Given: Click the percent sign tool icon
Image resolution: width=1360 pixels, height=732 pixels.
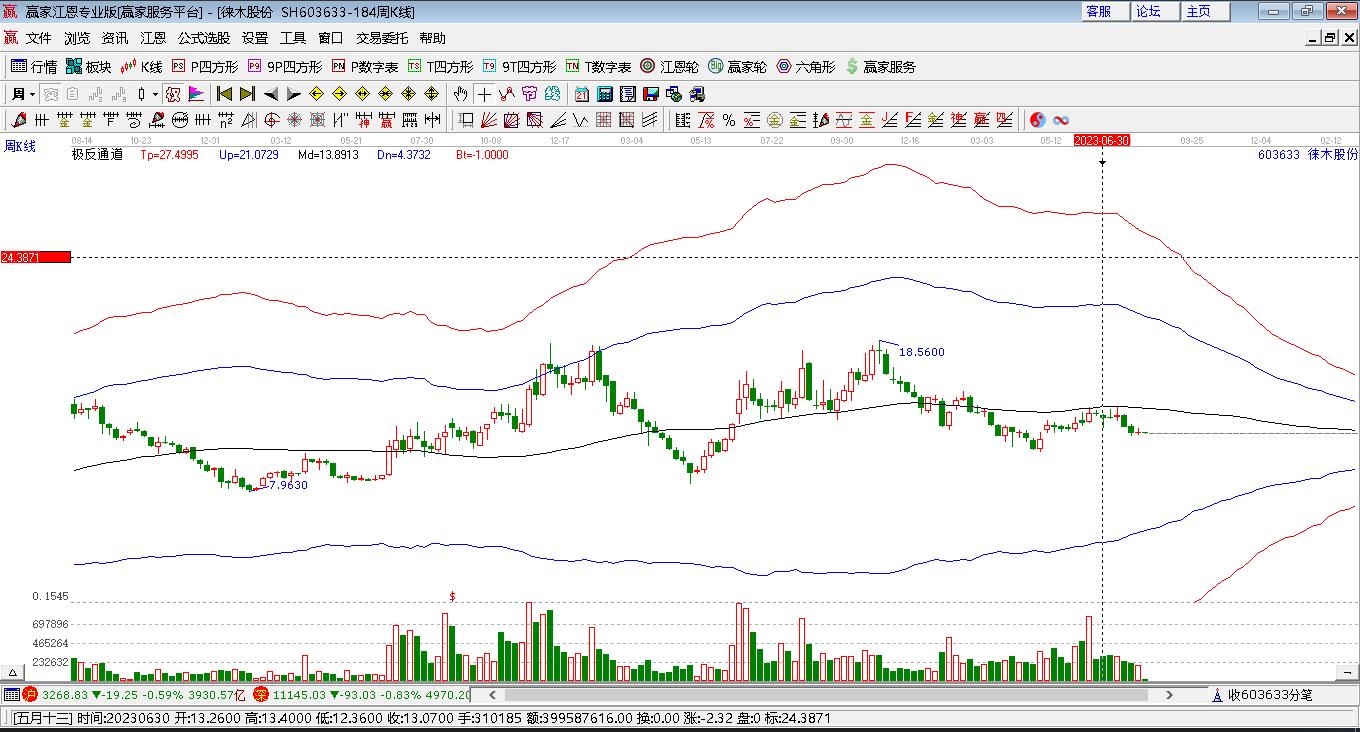Looking at the screenshot, I should [x=729, y=120].
